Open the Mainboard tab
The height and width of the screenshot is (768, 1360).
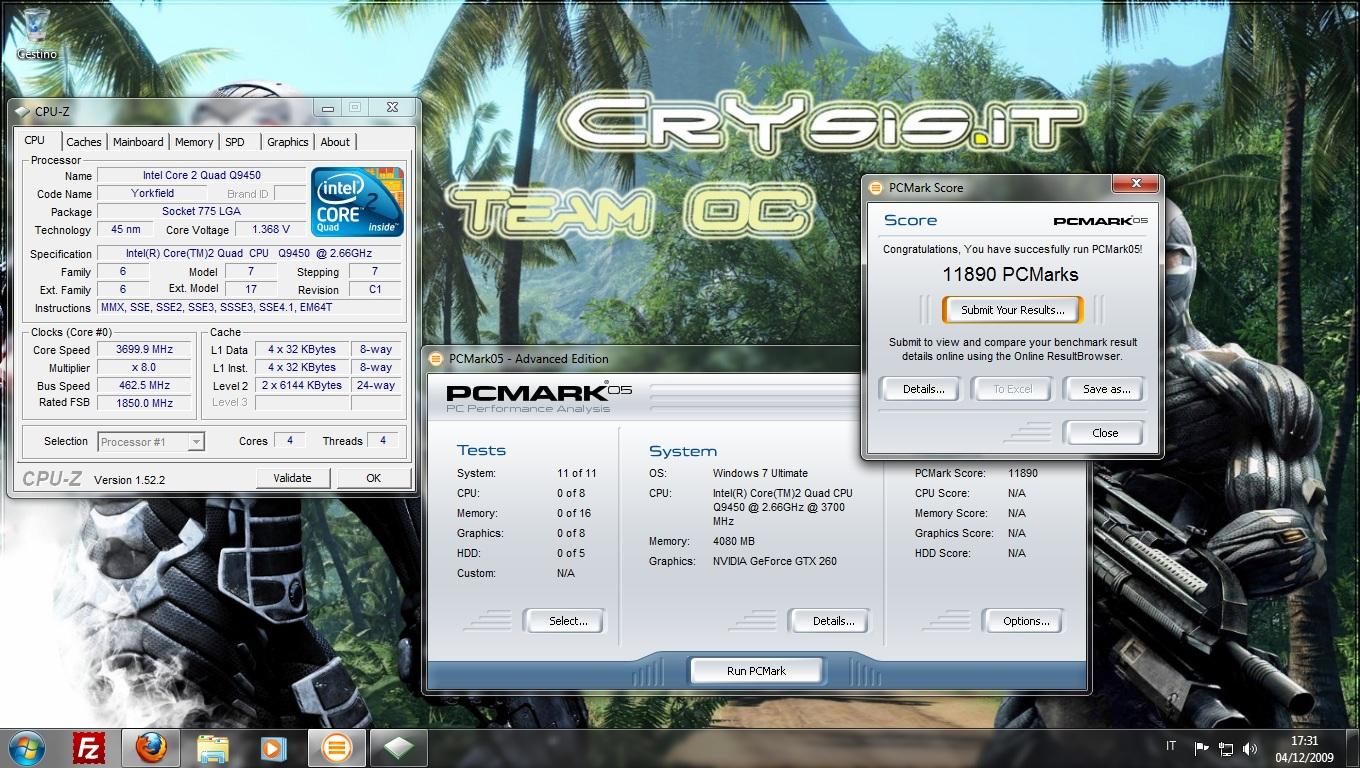138,142
